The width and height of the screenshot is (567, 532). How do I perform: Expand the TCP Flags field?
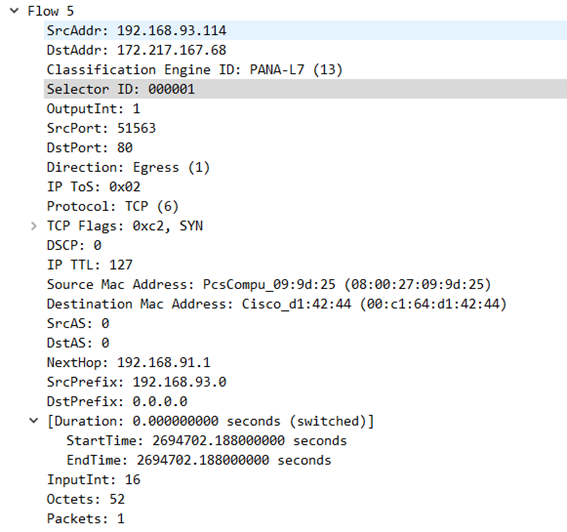[34, 226]
